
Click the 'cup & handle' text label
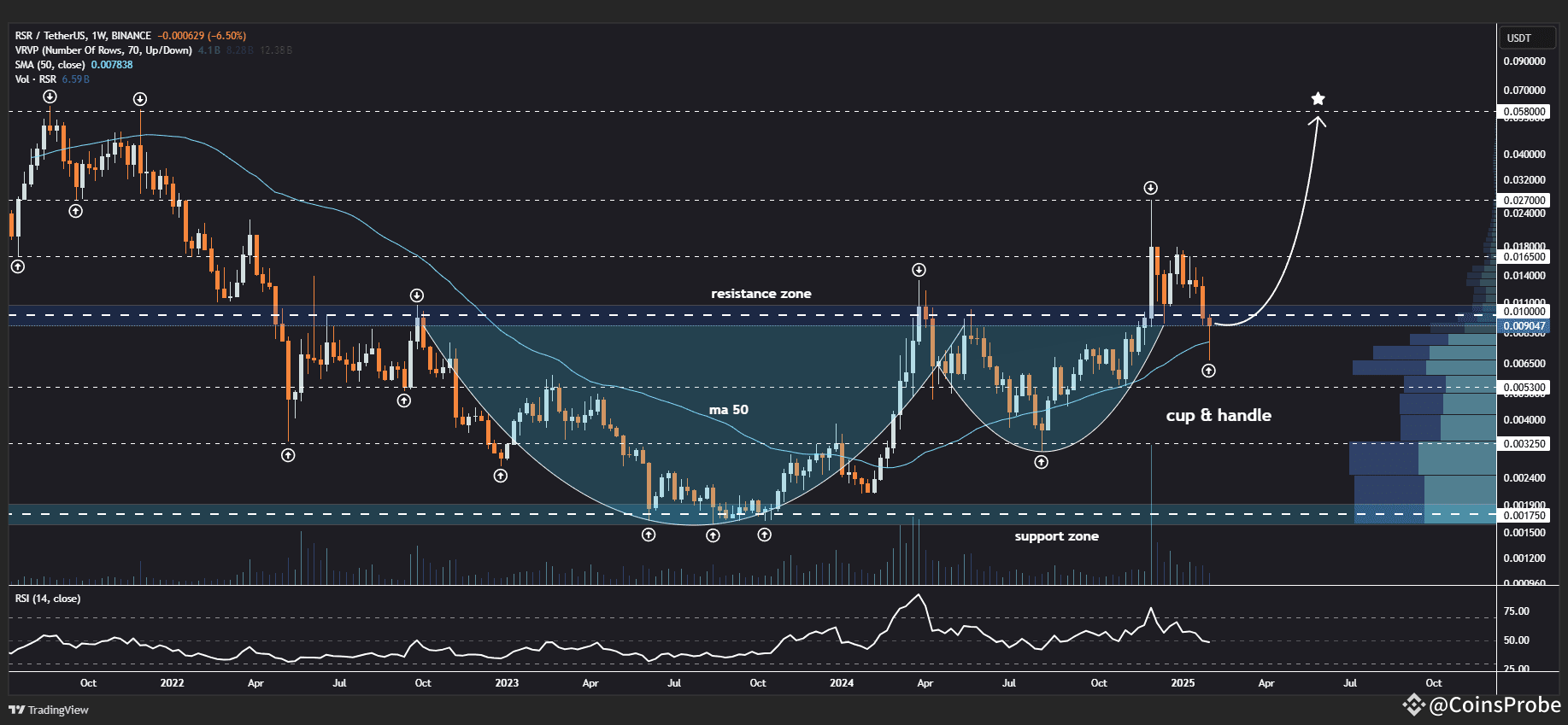click(1219, 415)
